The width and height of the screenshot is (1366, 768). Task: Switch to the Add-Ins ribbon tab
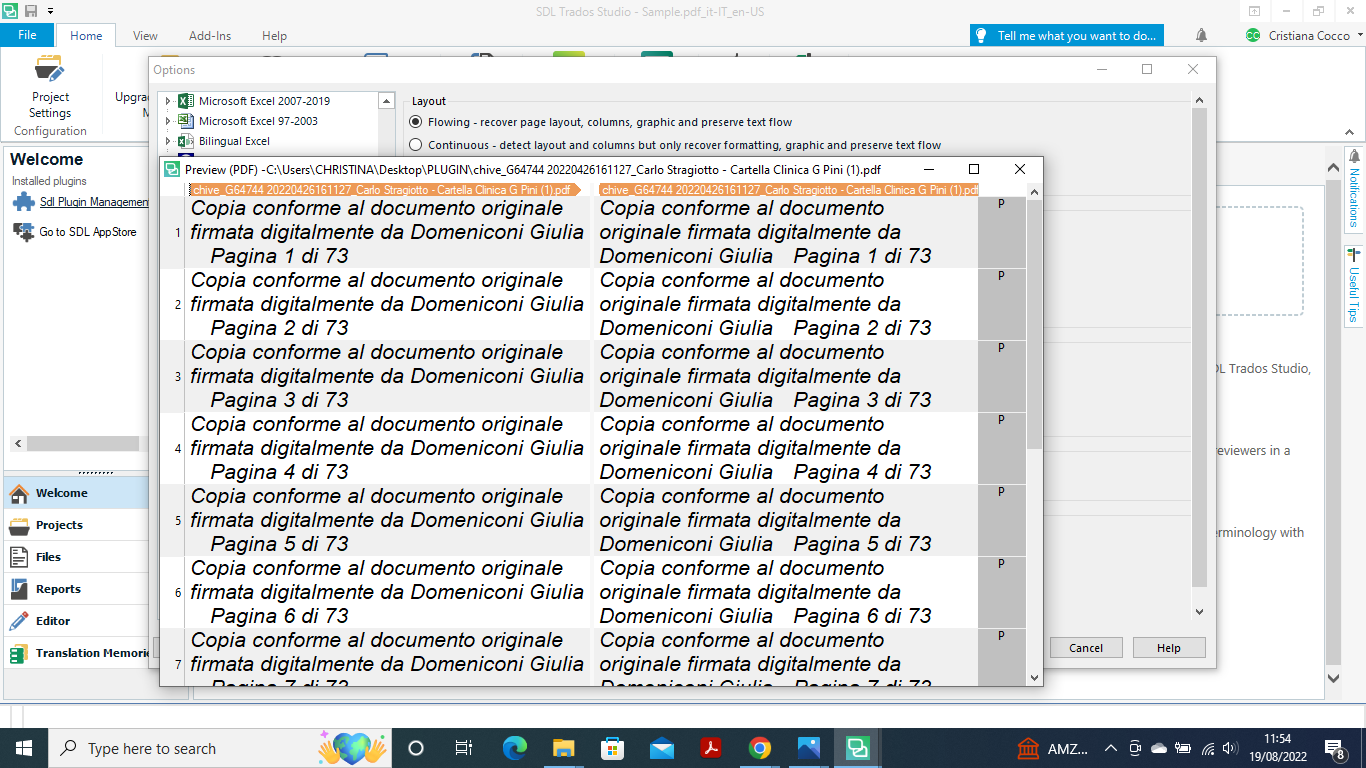(210, 36)
